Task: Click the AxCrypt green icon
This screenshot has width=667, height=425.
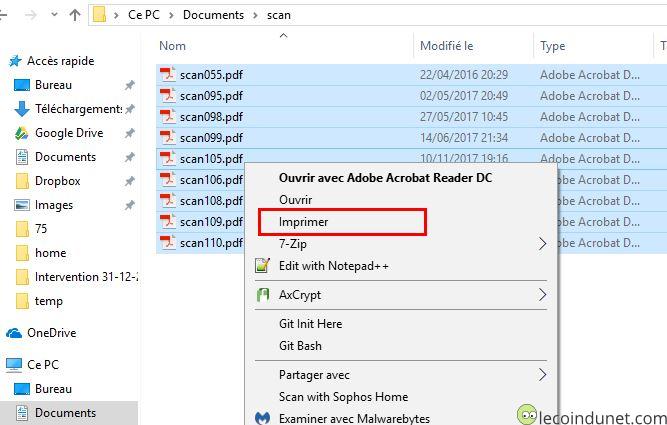Action: click(262, 294)
